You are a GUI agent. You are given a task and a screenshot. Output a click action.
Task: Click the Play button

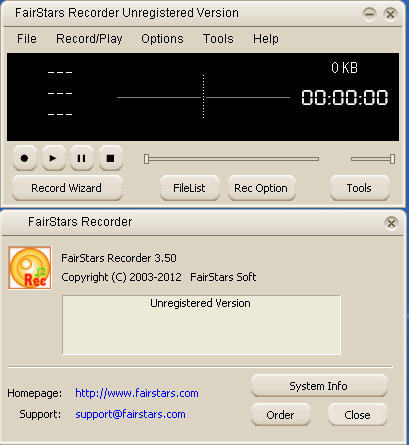(x=53, y=158)
